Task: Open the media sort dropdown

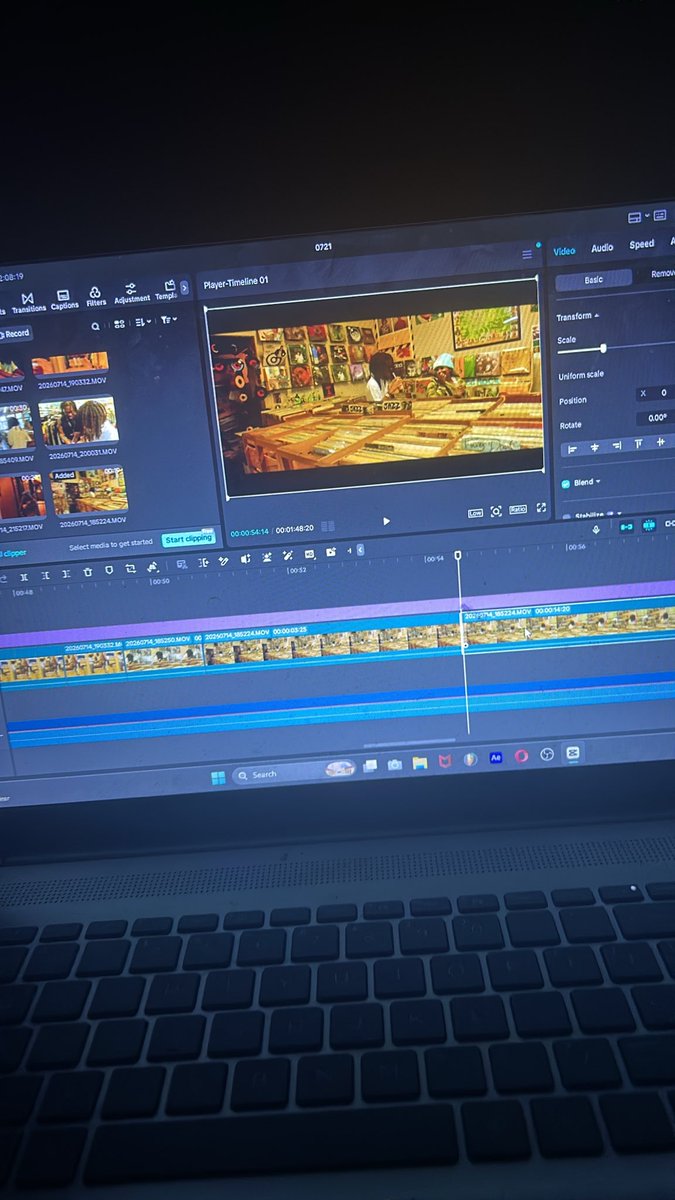Action: click(x=142, y=322)
